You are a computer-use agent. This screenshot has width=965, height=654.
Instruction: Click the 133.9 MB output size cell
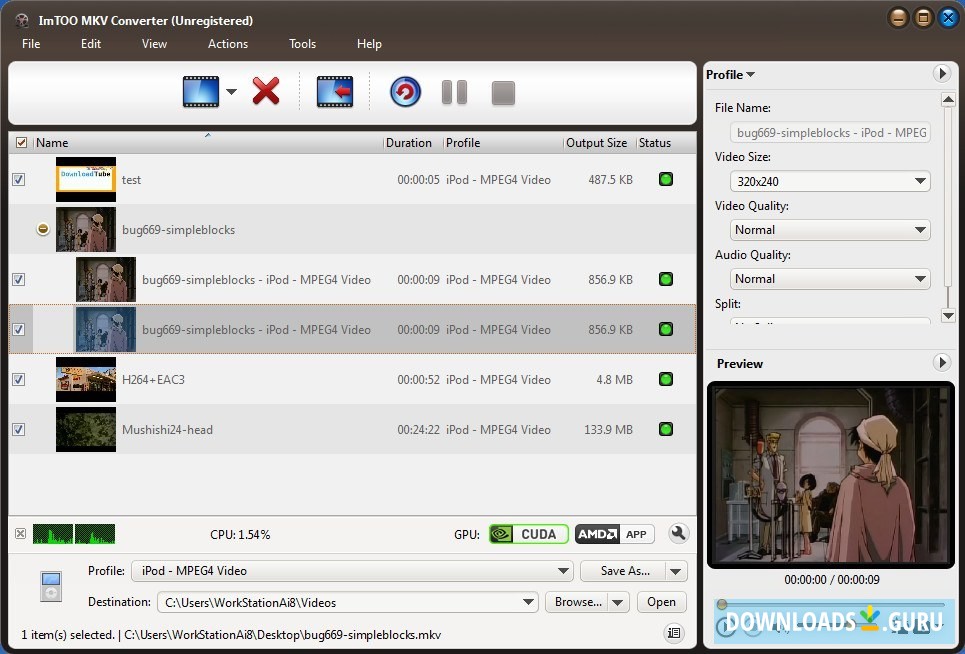pyautogui.click(x=608, y=429)
